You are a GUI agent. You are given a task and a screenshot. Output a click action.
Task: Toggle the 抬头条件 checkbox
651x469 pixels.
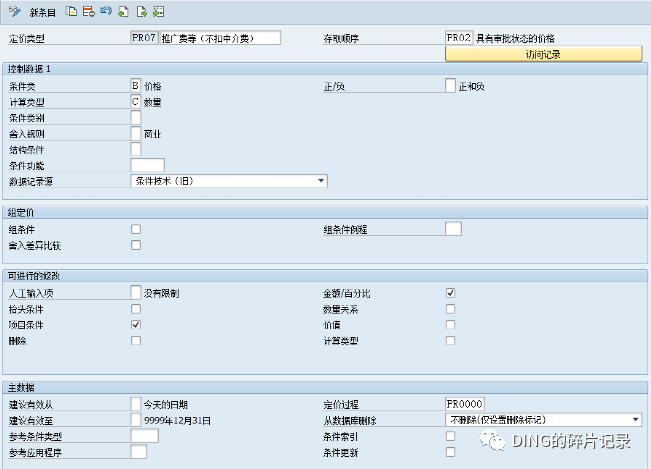(x=136, y=309)
